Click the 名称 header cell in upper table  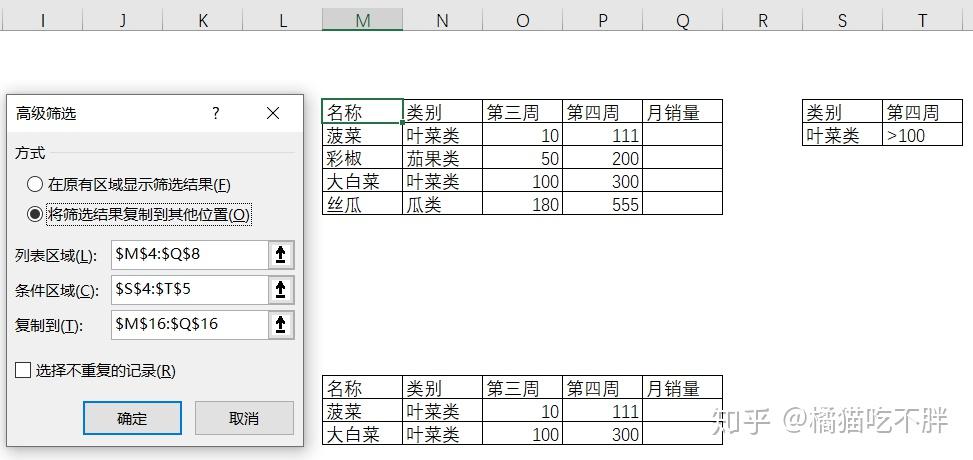click(362, 112)
